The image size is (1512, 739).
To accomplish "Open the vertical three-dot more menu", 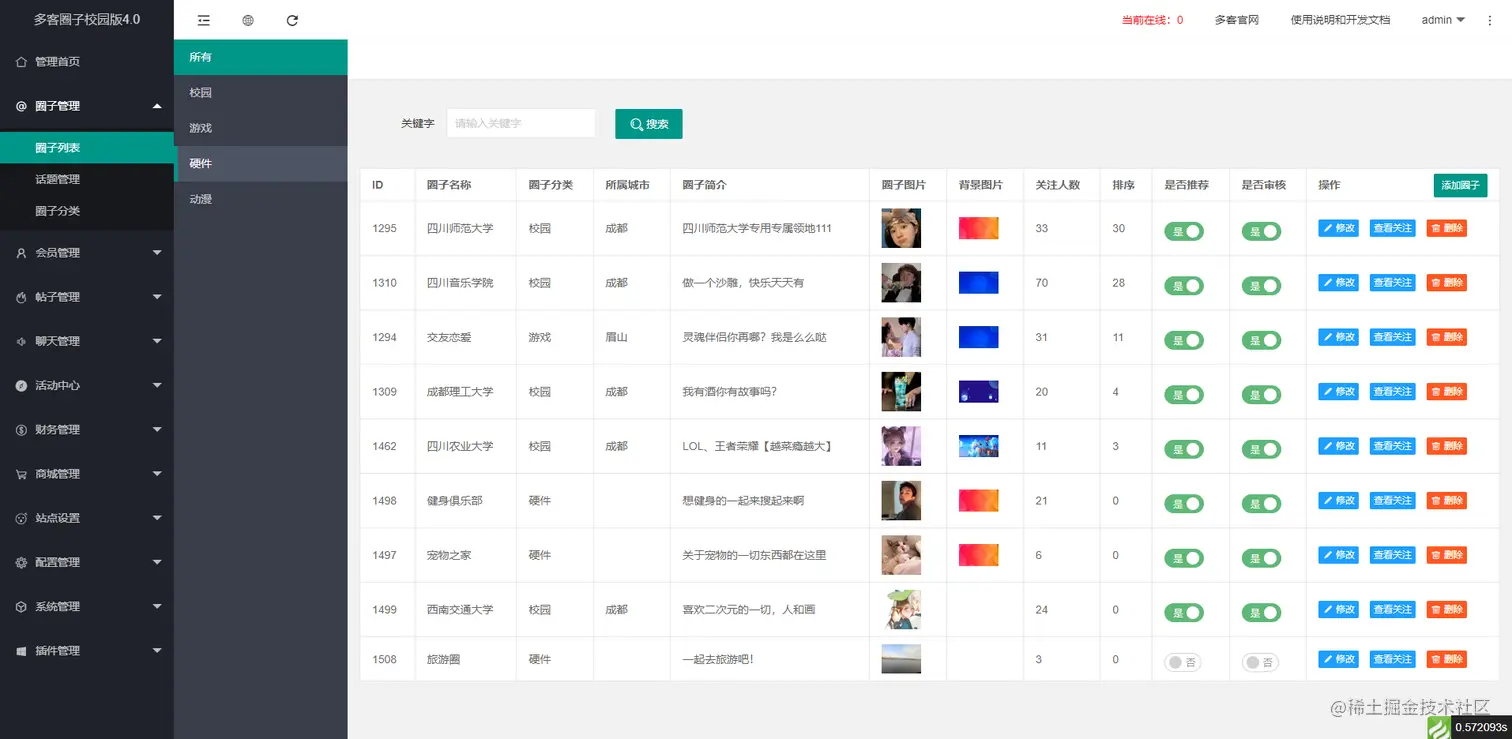I will point(1490,20).
